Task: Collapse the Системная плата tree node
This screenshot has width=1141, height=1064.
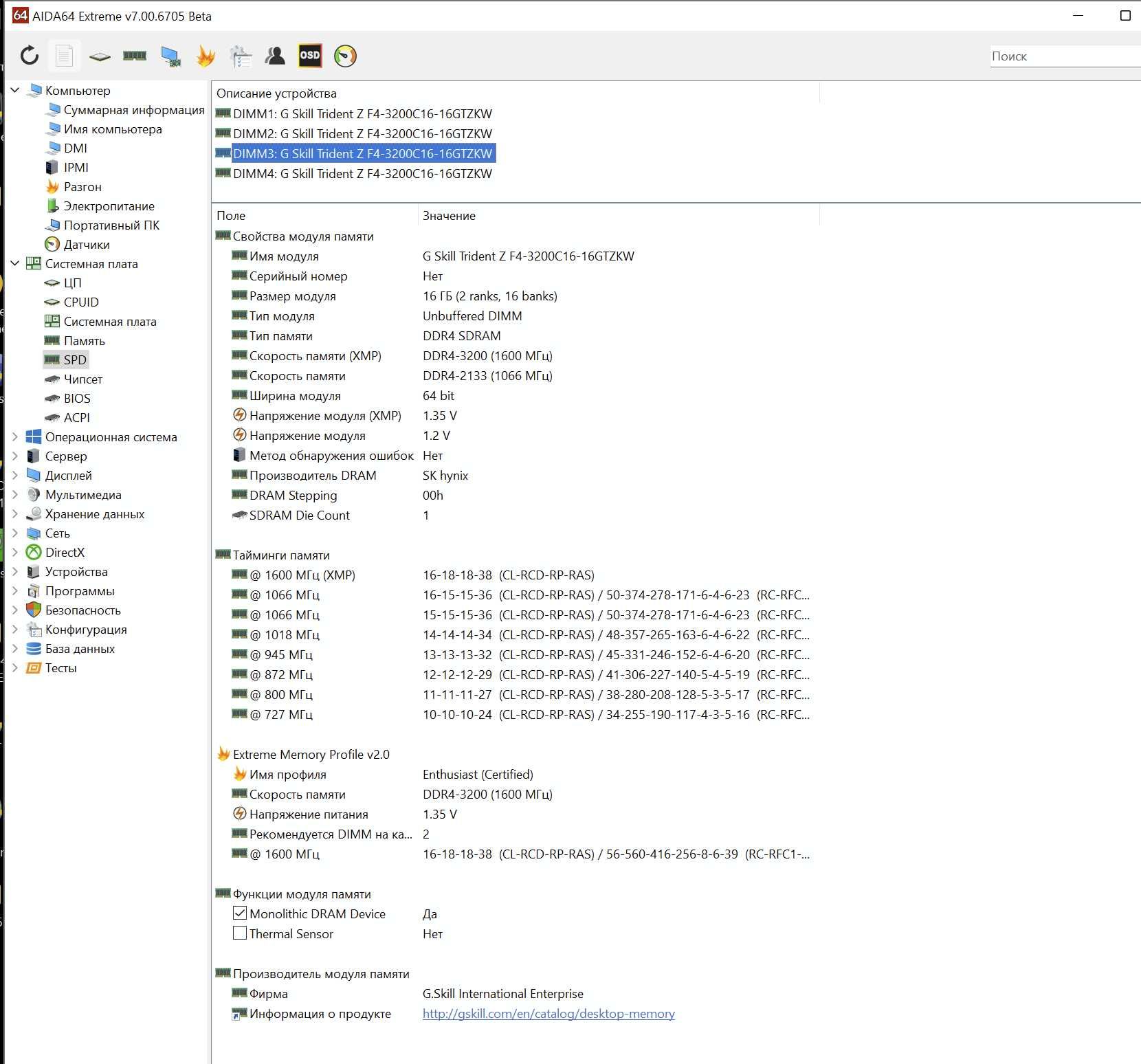Action: [15, 263]
